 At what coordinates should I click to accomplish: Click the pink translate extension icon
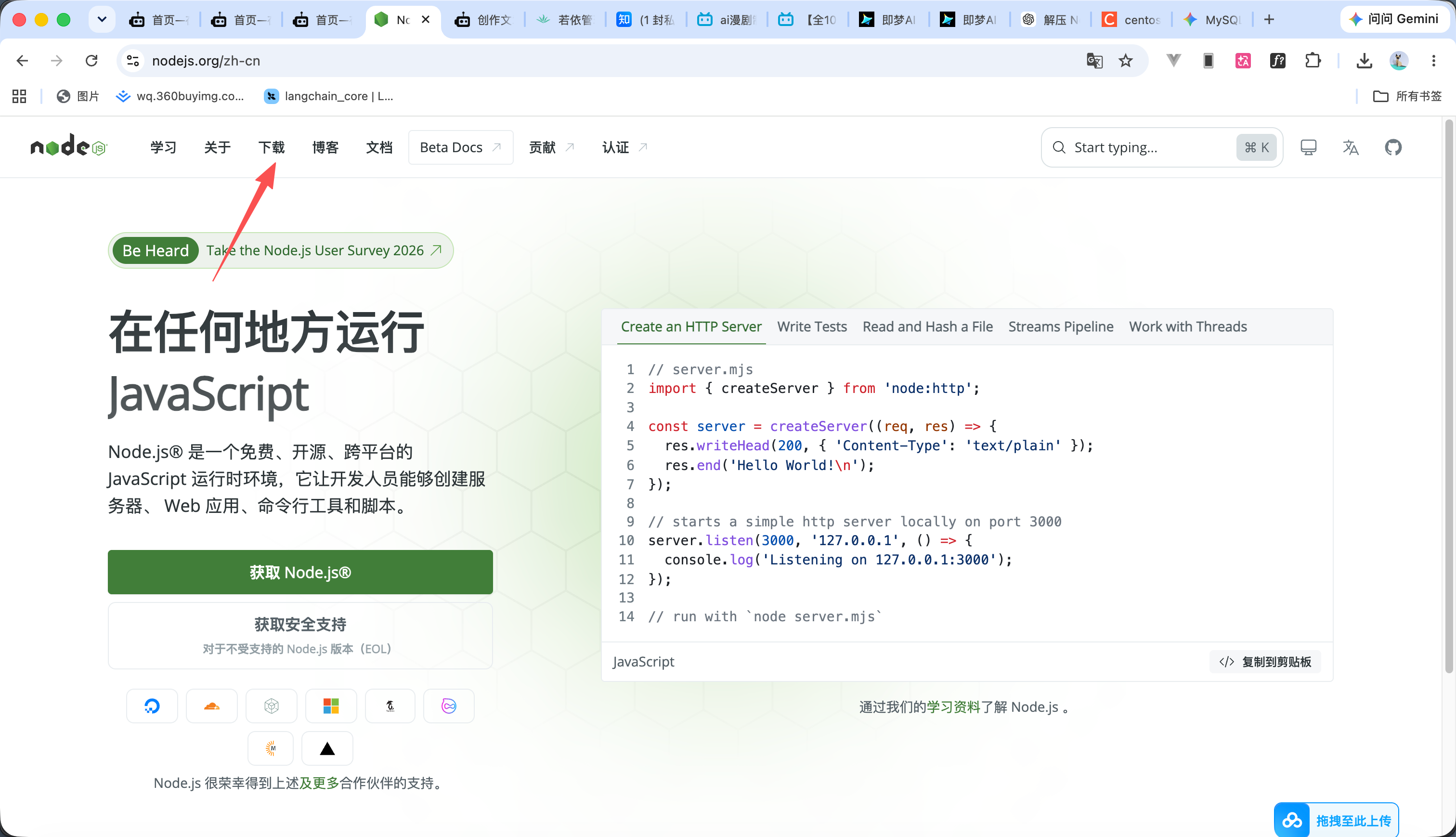1243,60
